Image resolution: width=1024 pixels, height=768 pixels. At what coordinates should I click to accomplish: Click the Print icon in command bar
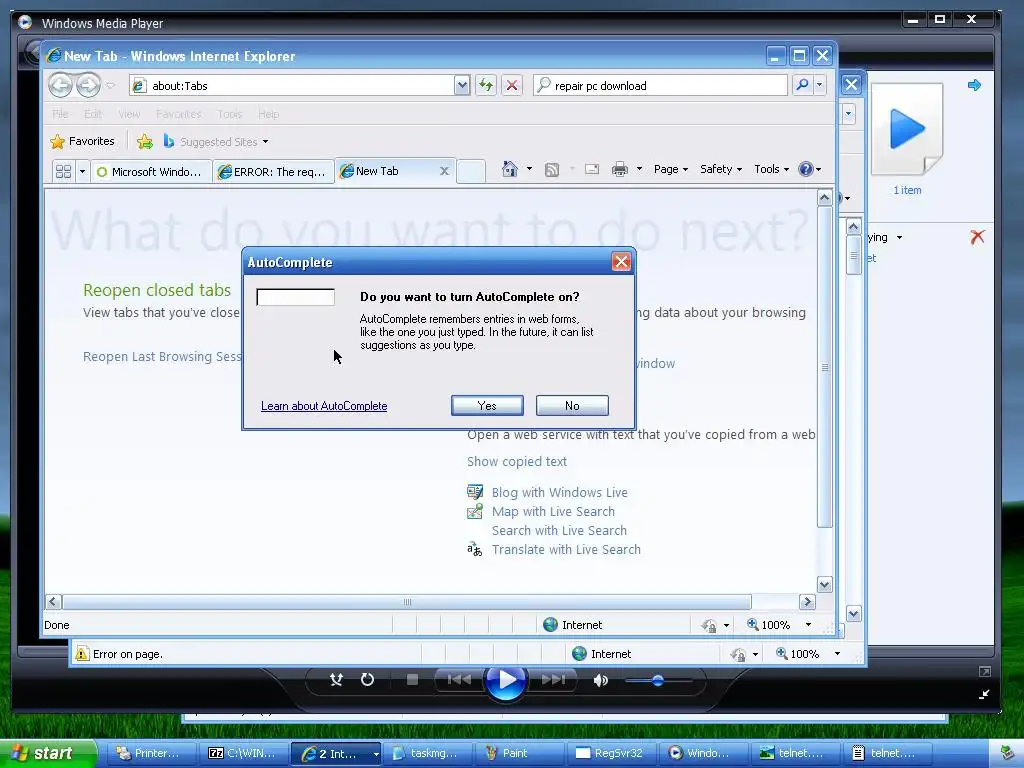click(x=620, y=170)
